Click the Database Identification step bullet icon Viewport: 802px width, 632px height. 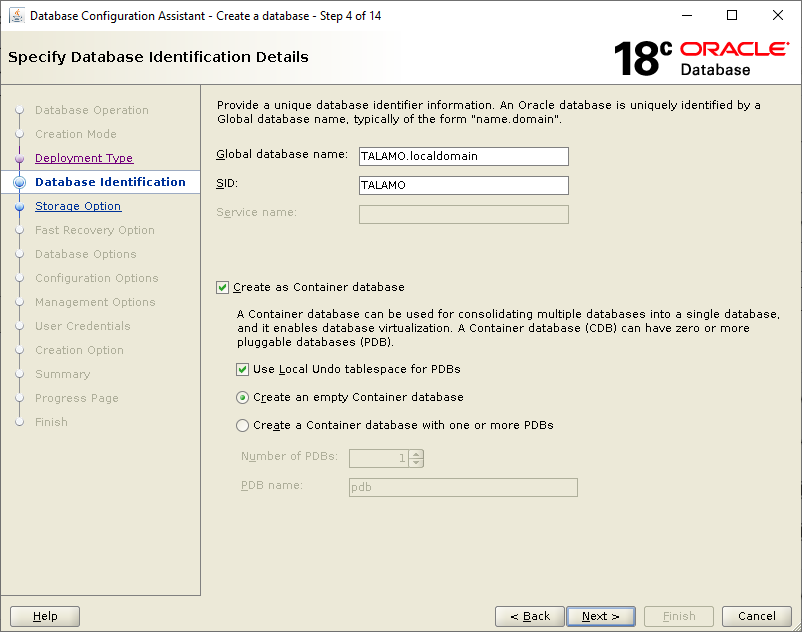tap(19, 182)
